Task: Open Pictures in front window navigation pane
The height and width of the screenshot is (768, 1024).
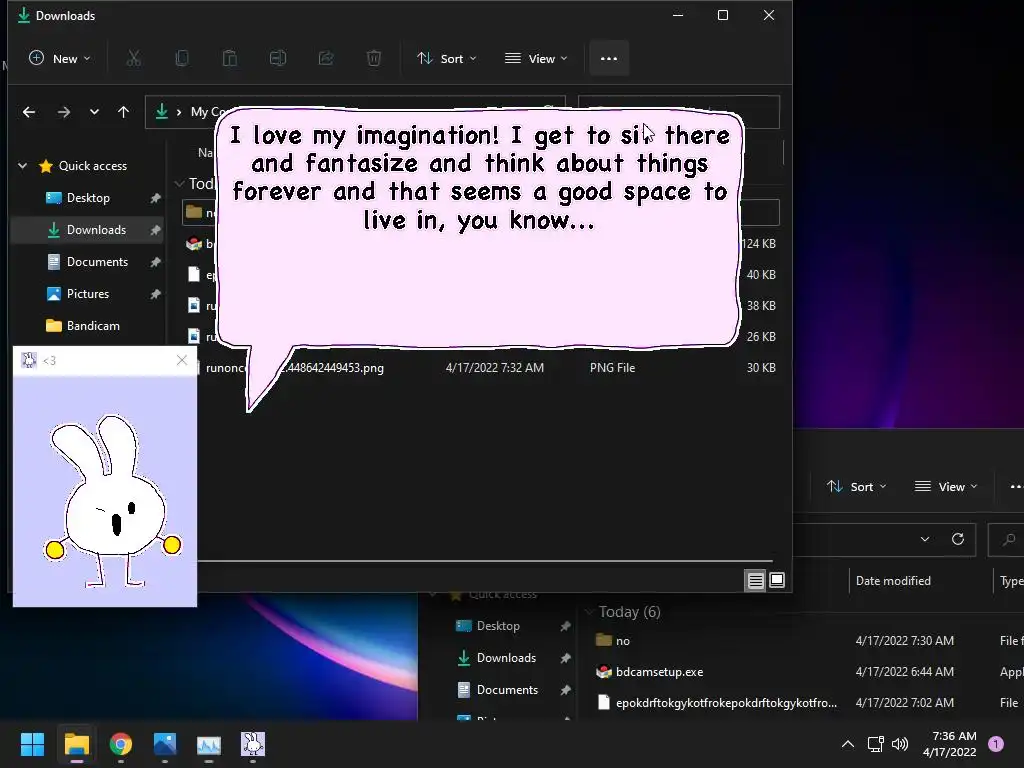Action: 88,294
